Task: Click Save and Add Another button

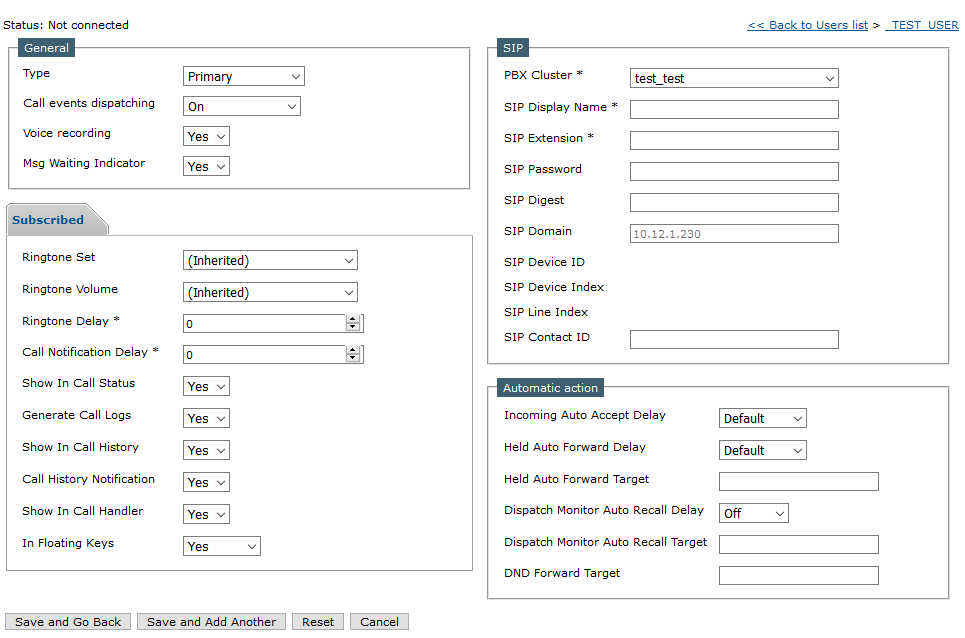Action: [212, 622]
